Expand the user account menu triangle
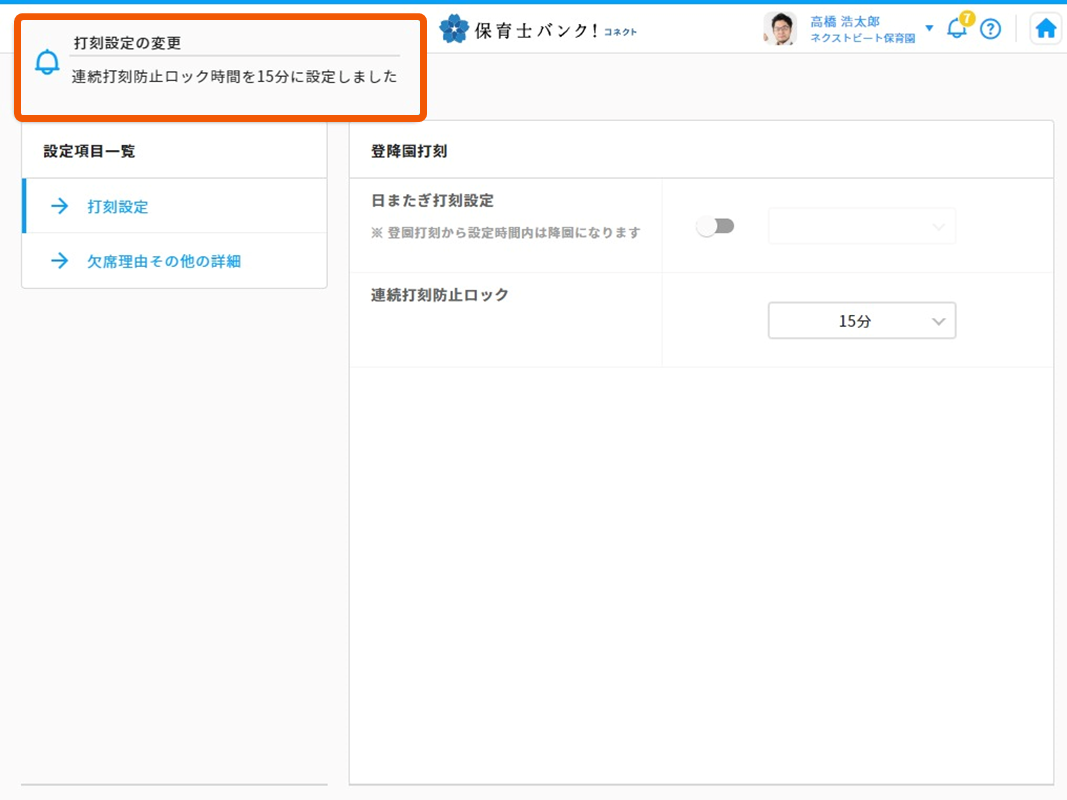The height and width of the screenshot is (800, 1067). (929, 28)
